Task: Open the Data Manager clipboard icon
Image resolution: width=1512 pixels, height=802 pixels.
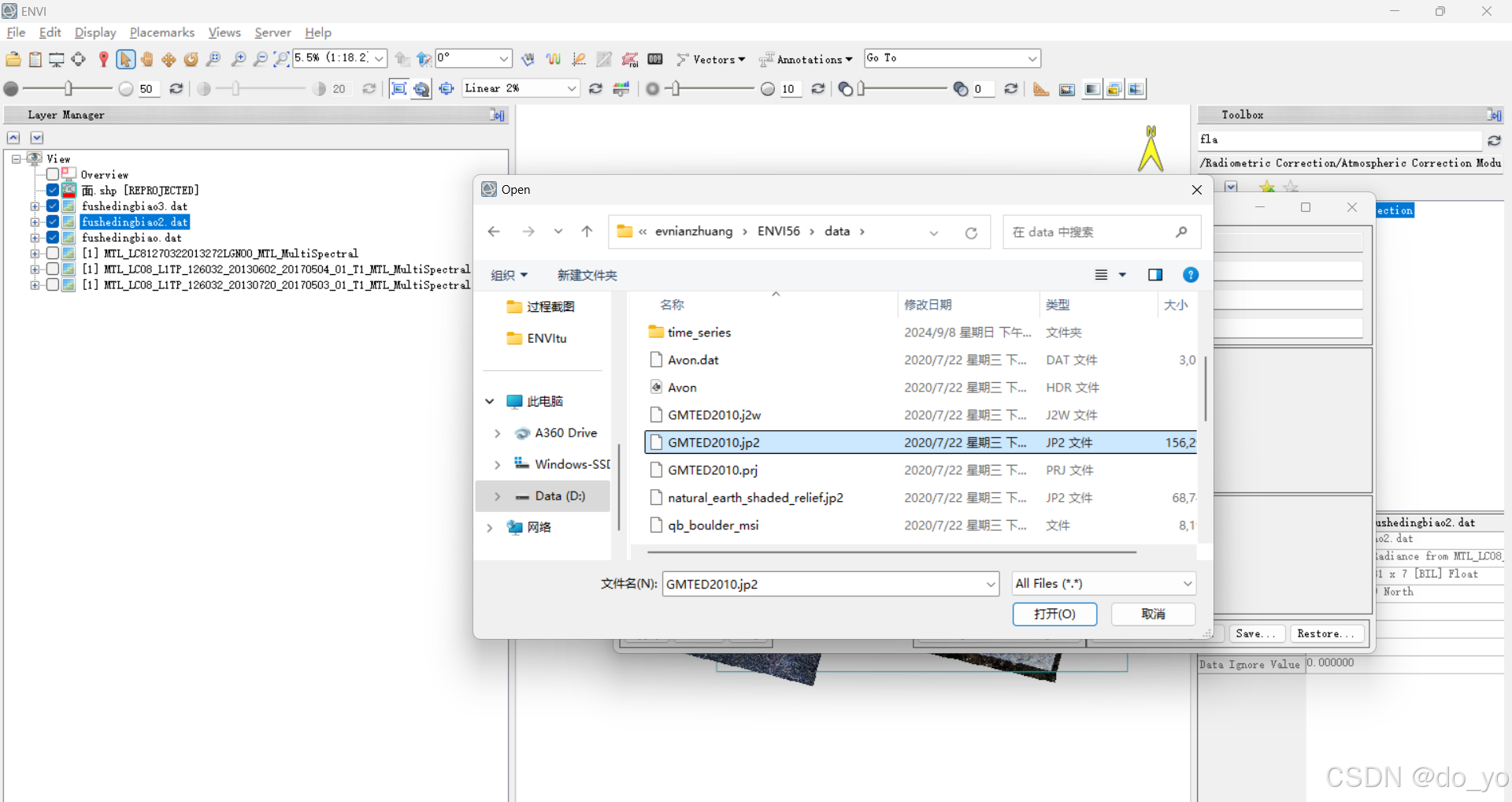Action: click(35, 59)
